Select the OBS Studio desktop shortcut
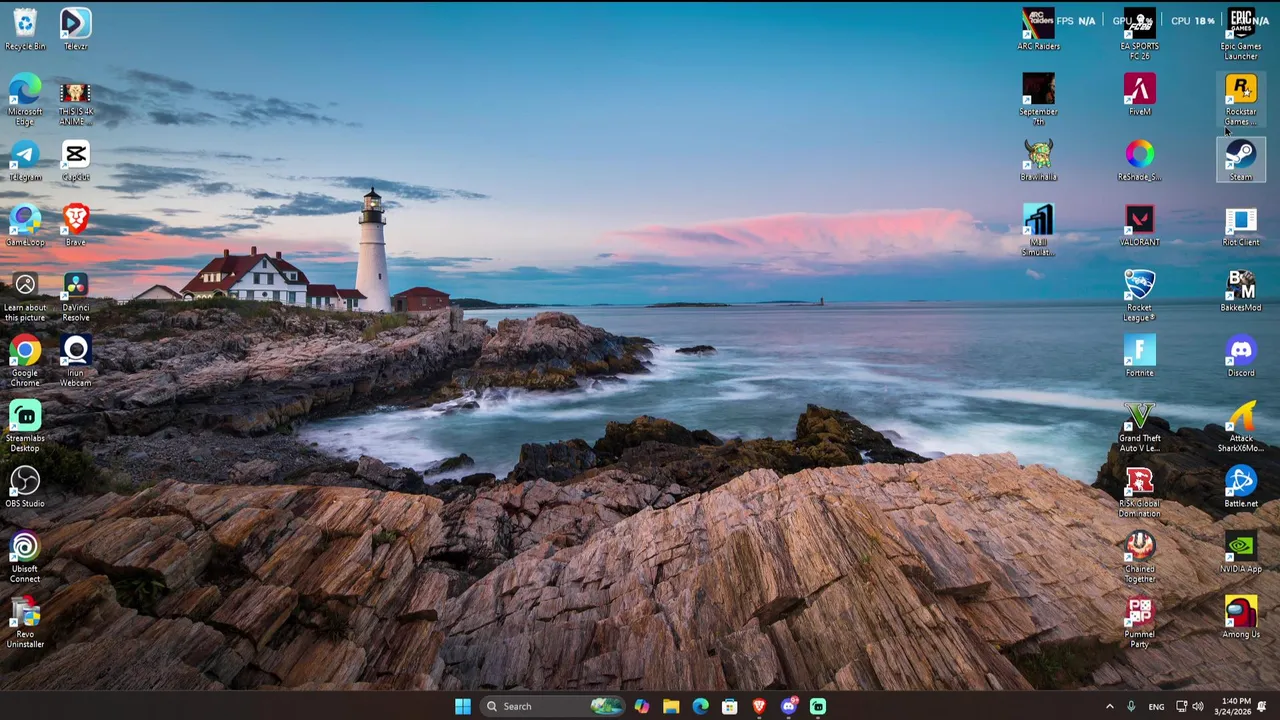 (25, 488)
